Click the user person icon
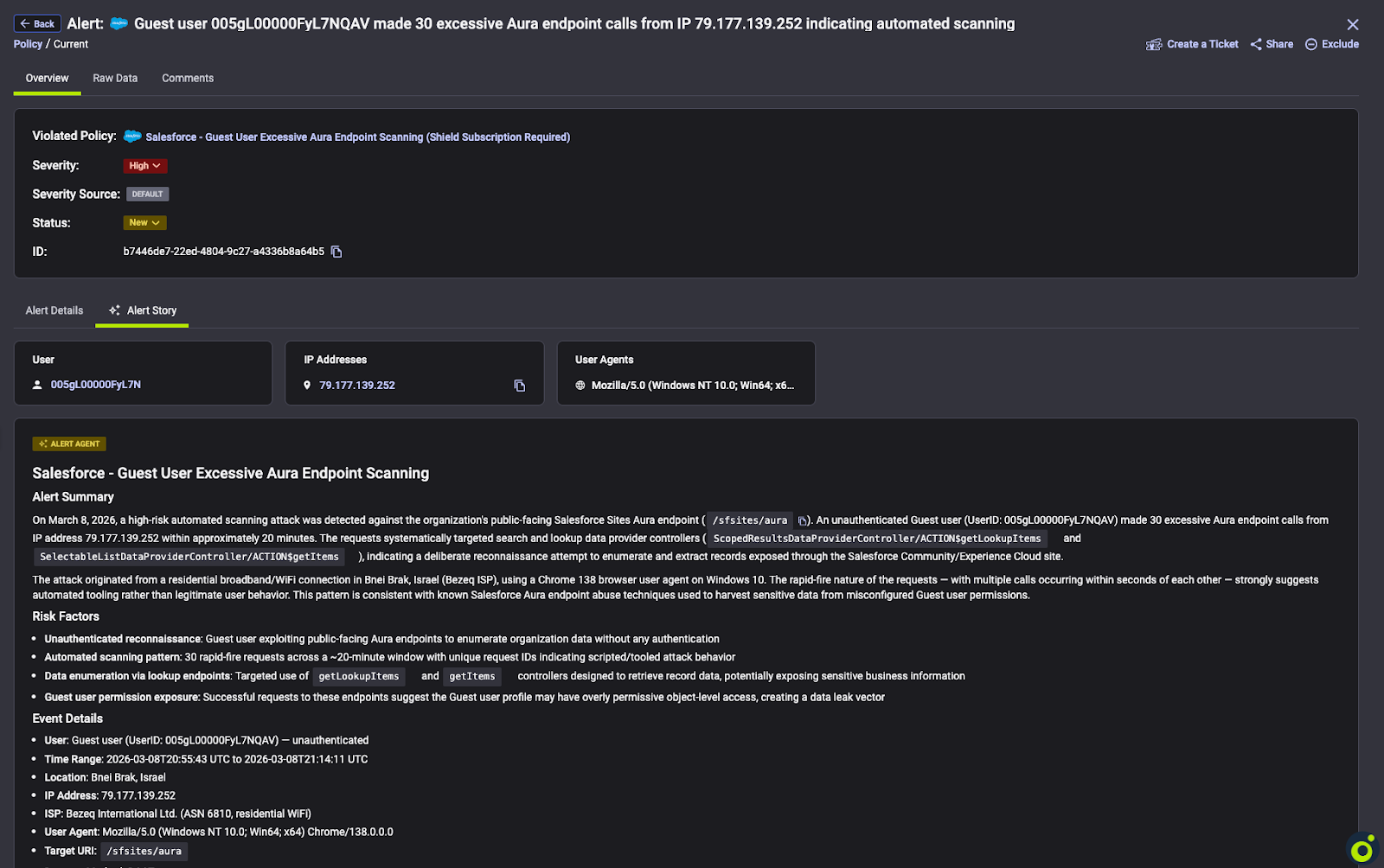 click(37, 385)
